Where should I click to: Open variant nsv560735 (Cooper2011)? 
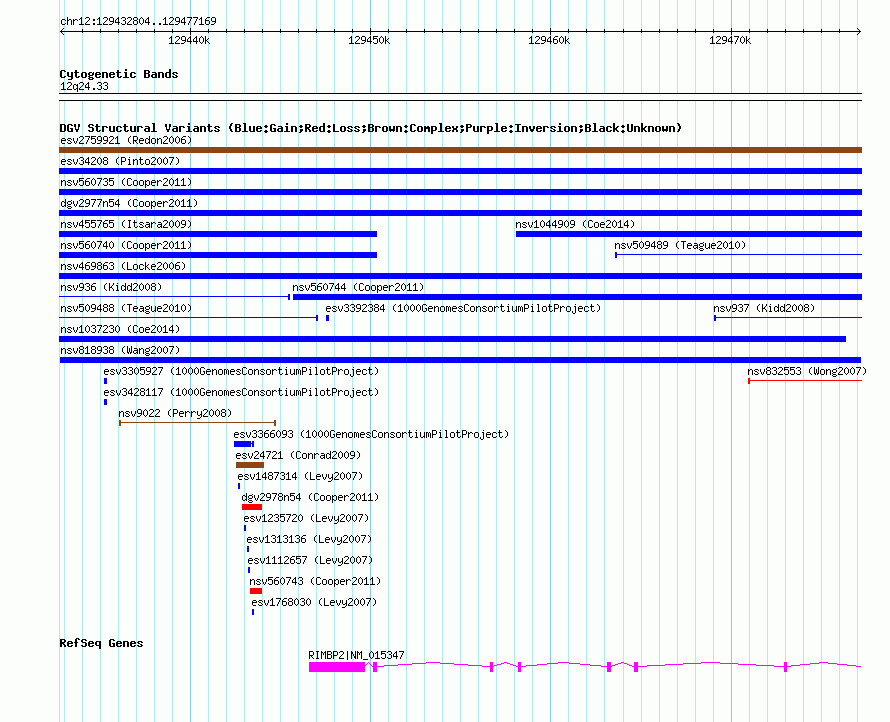[126, 182]
